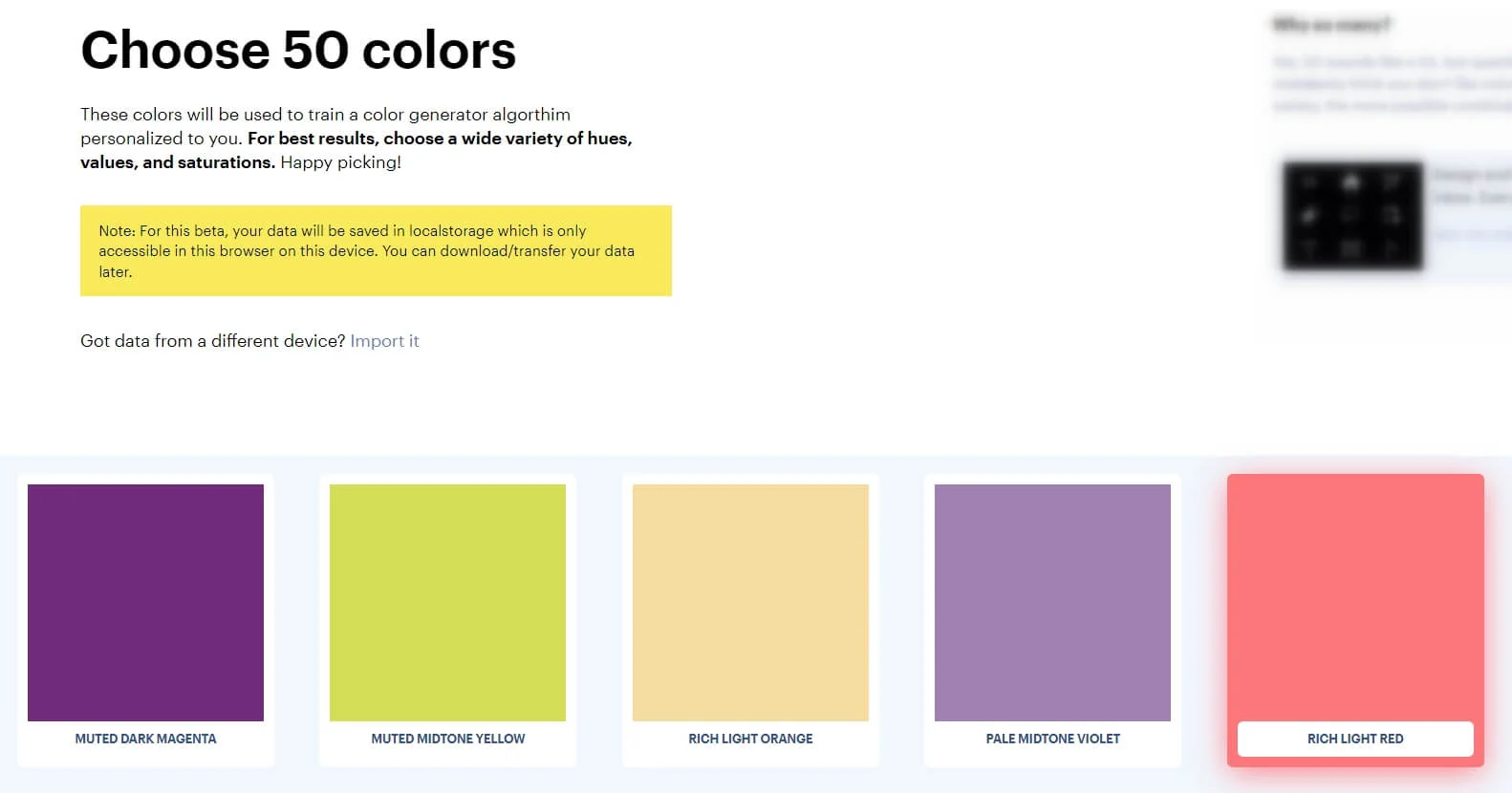Click the faint blurred line under ad title

(x=1470, y=234)
